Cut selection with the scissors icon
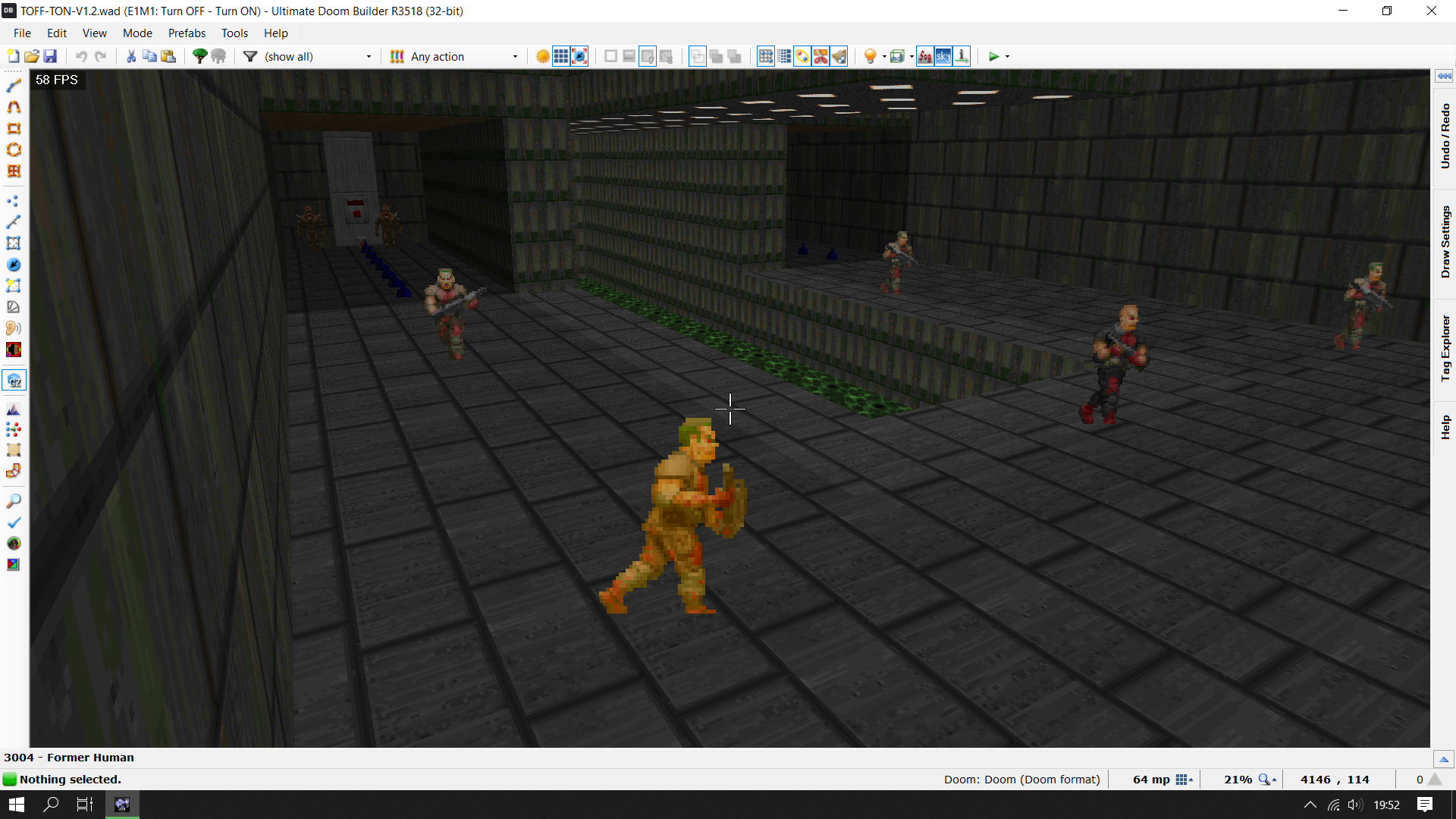1456x819 pixels. click(x=131, y=56)
